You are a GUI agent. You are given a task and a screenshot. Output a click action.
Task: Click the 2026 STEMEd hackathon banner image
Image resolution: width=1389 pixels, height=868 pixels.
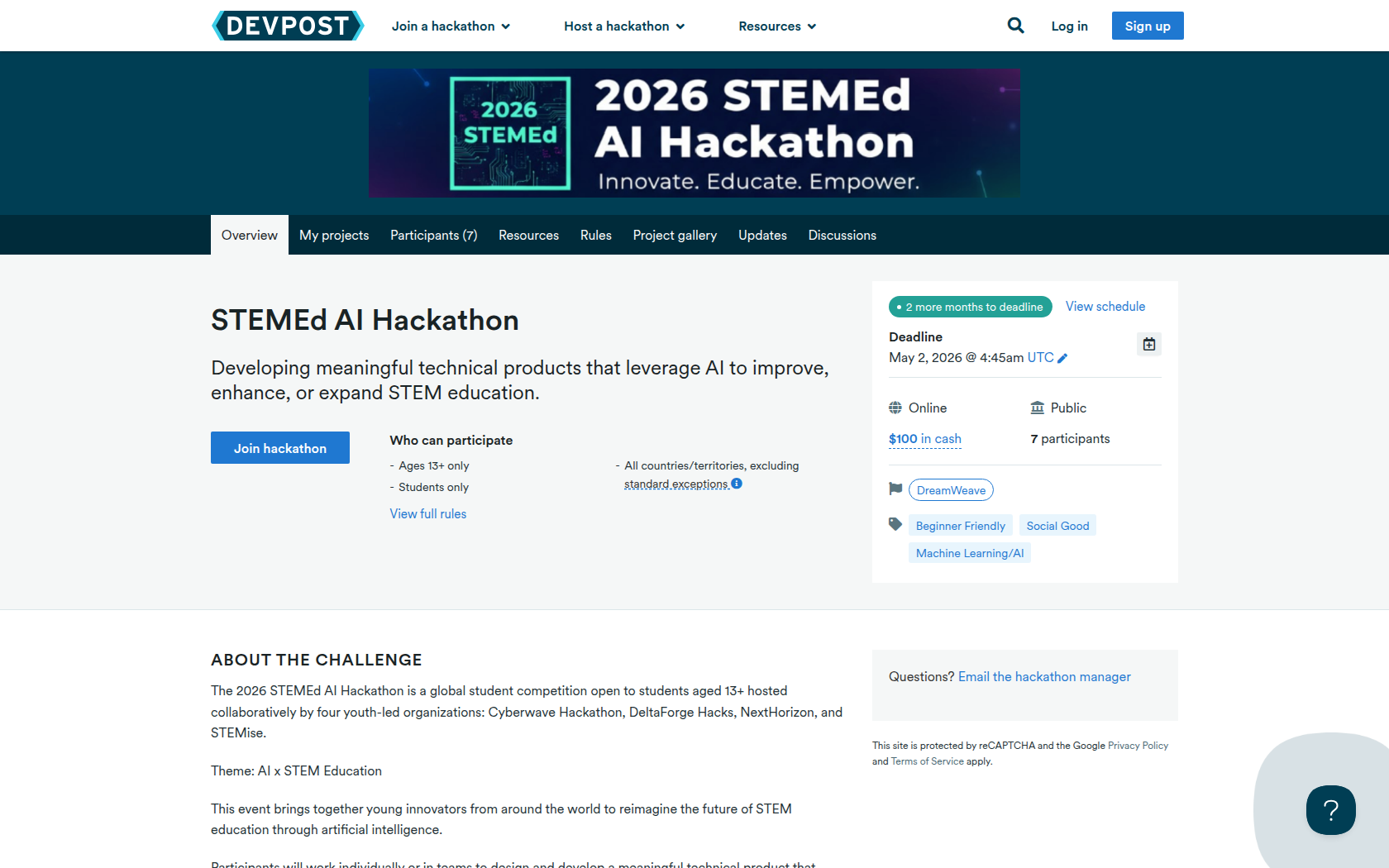click(694, 133)
